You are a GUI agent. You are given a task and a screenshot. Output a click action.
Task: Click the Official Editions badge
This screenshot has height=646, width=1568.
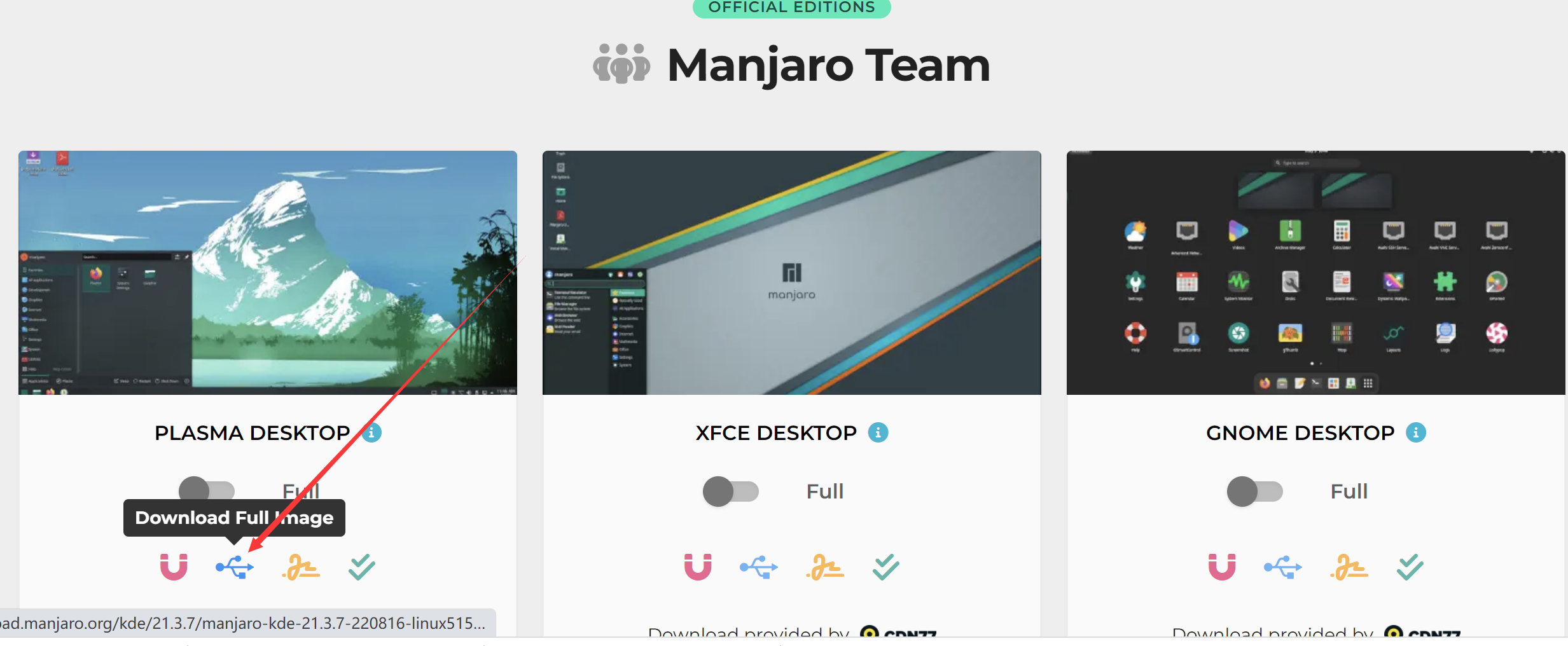click(792, 8)
